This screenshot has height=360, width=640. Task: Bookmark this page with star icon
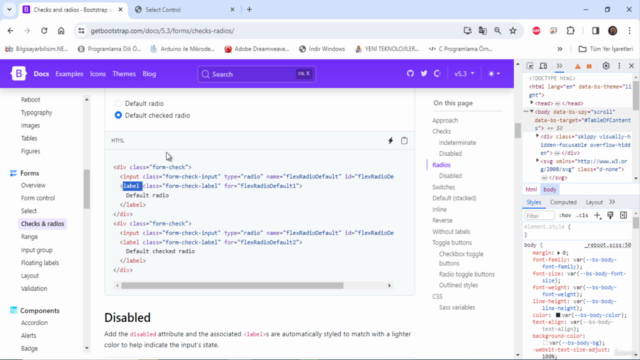pos(513,31)
